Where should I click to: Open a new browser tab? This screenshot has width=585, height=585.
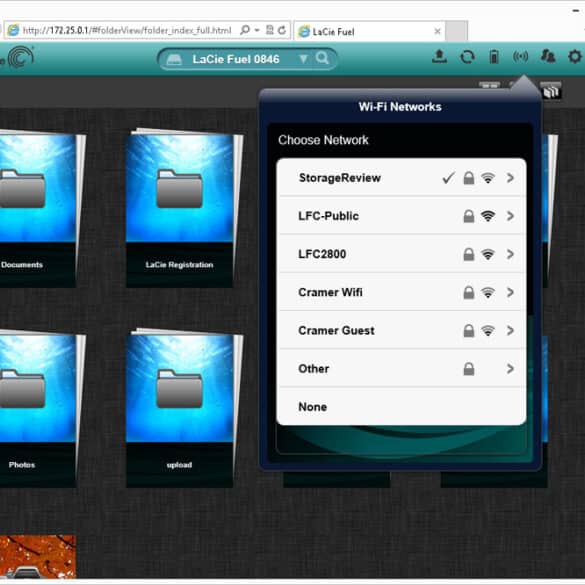[x=457, y=31]
